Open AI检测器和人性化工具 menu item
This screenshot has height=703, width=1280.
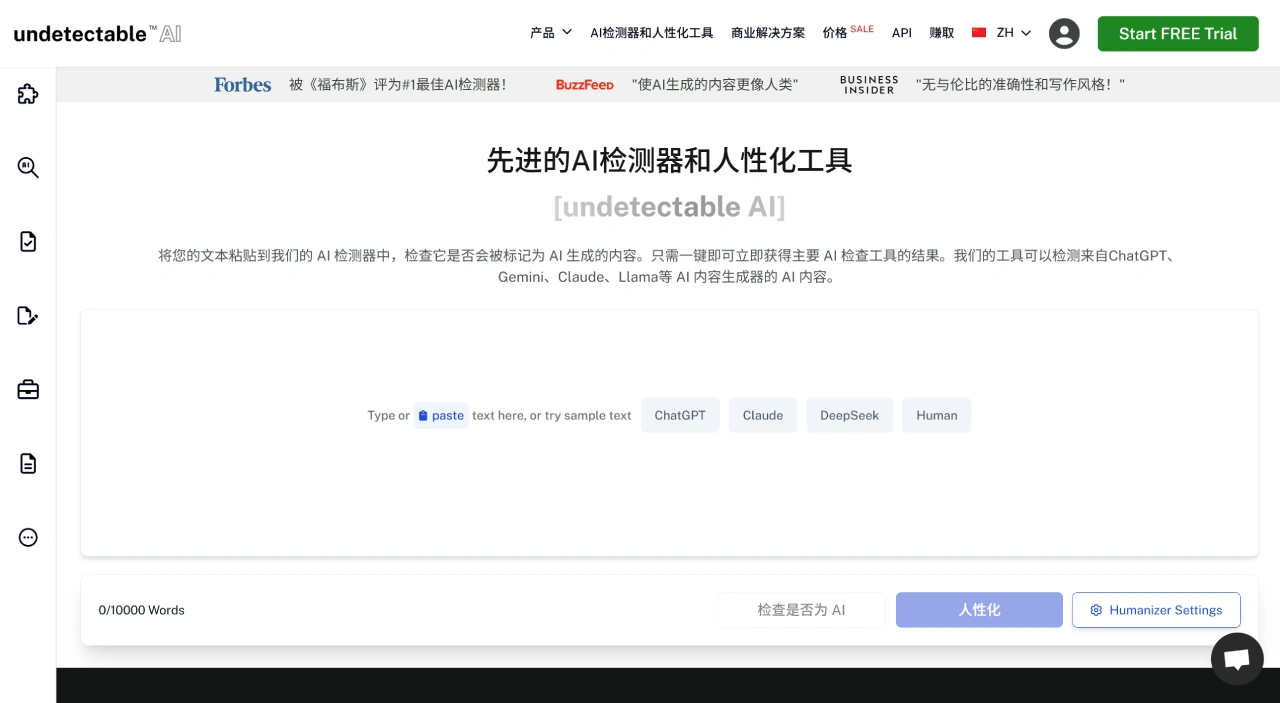(652, 32)
